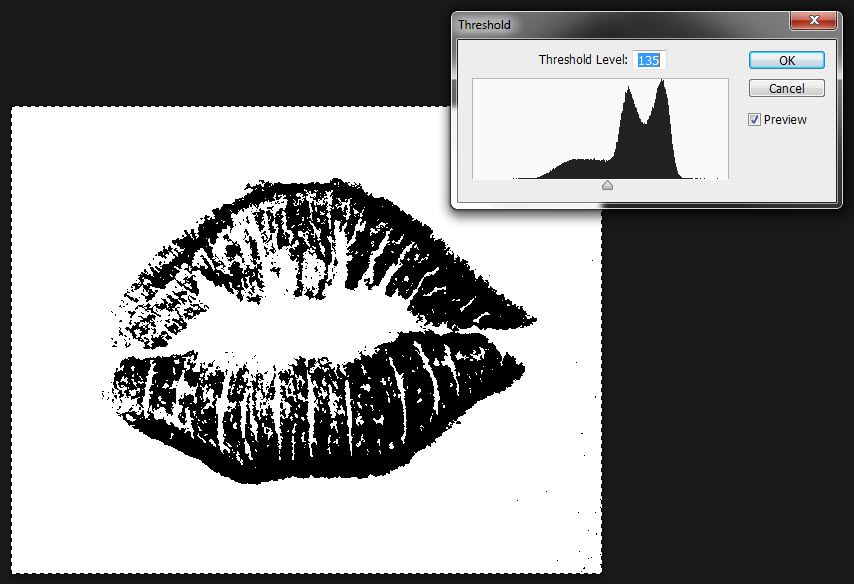Click the highlighted value 135

[x=648, y=59]
